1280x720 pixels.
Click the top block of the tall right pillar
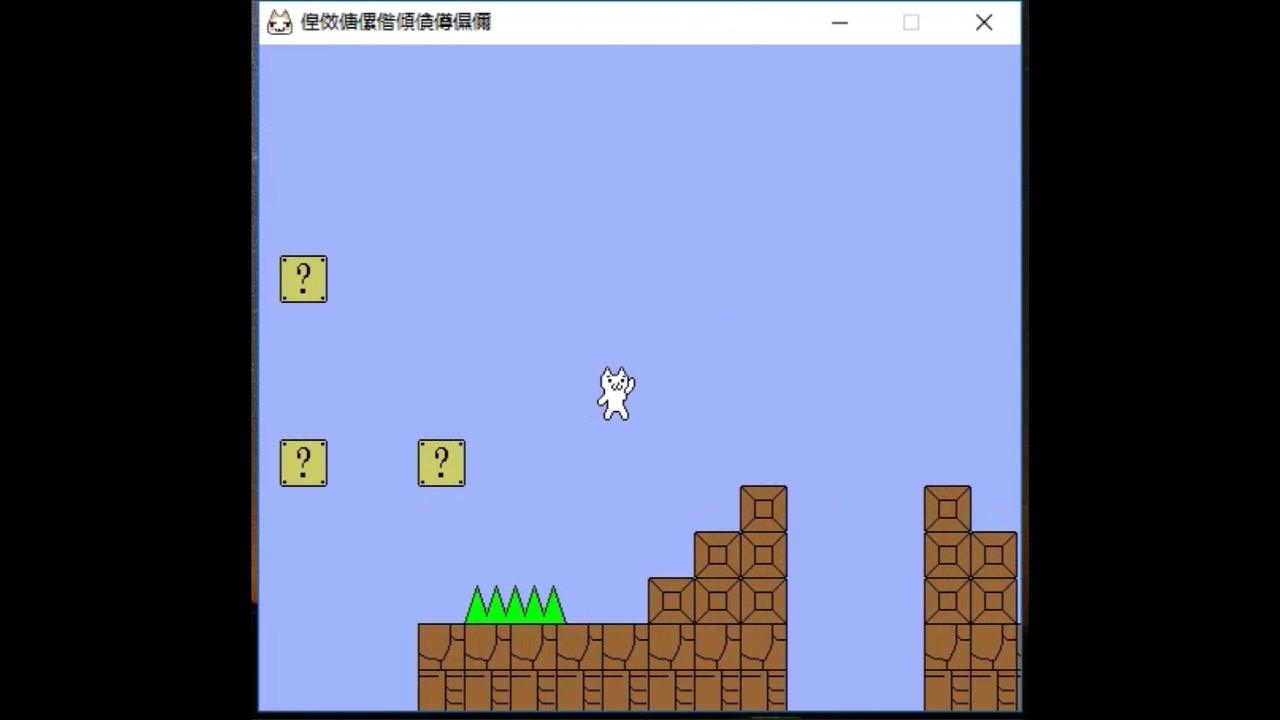tap(947, 509)
